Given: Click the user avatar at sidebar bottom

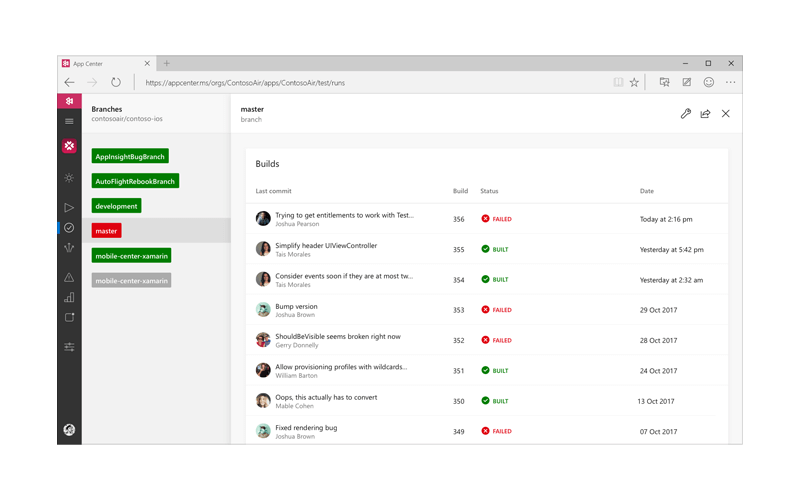Looking at the screenshot, I should click(69, 430).
